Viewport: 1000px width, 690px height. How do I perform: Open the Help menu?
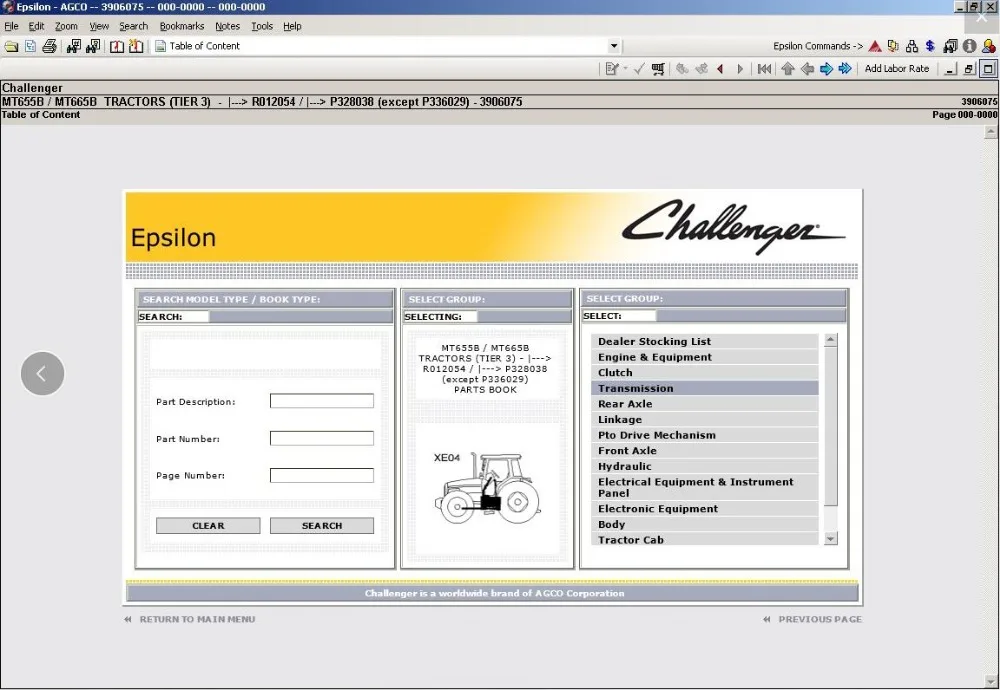[x=292, y=26]
